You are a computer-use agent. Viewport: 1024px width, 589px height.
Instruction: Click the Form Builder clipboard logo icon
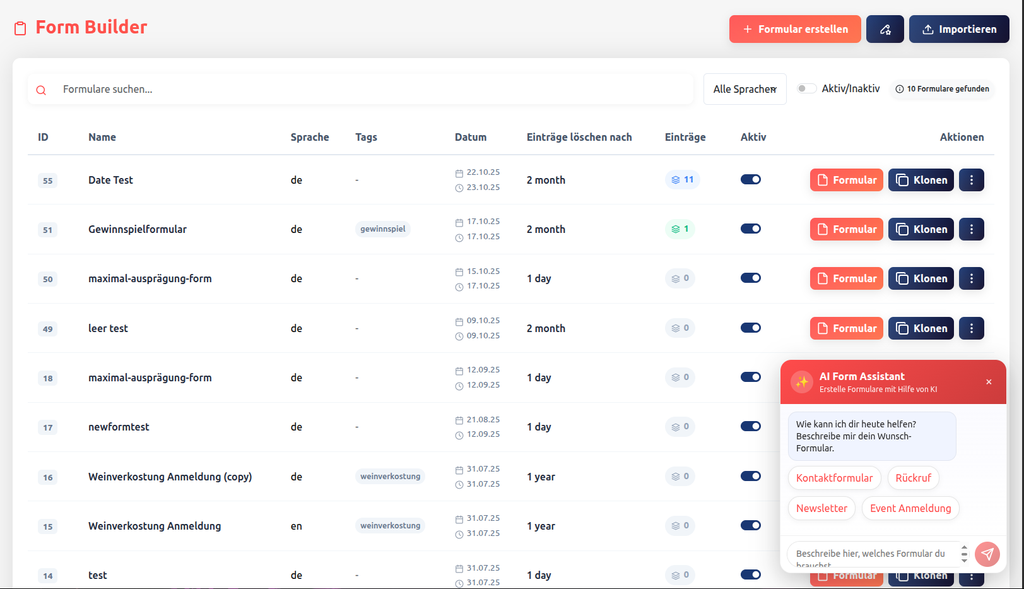[x=20, y=28]
